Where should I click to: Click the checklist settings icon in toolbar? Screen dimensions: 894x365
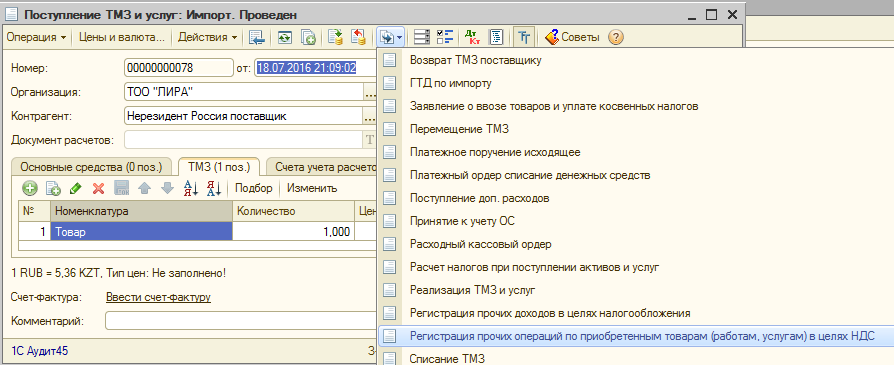[x=445, y=38]
